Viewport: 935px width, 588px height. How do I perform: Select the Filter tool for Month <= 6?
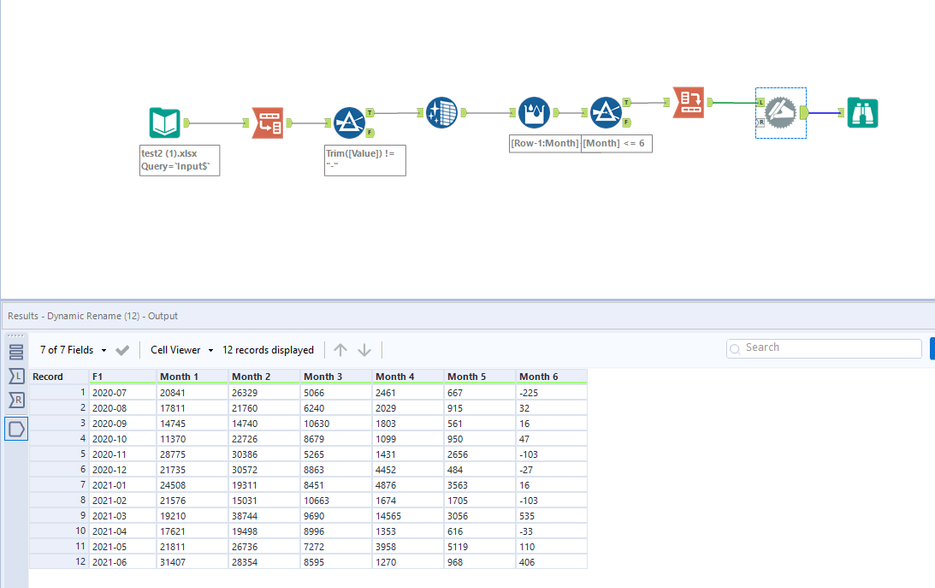coord(606,112)
